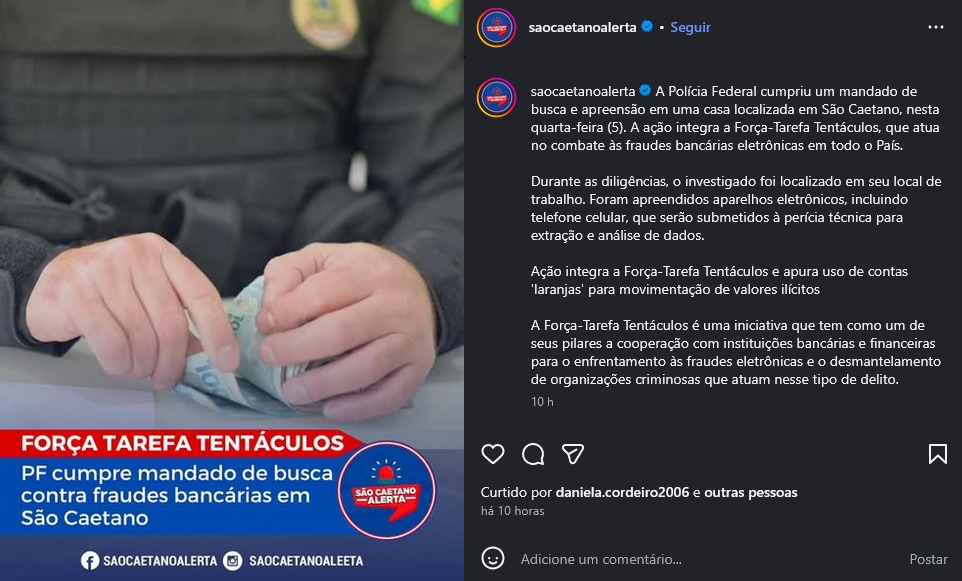Click the Seguir follow button

[690, 27]
